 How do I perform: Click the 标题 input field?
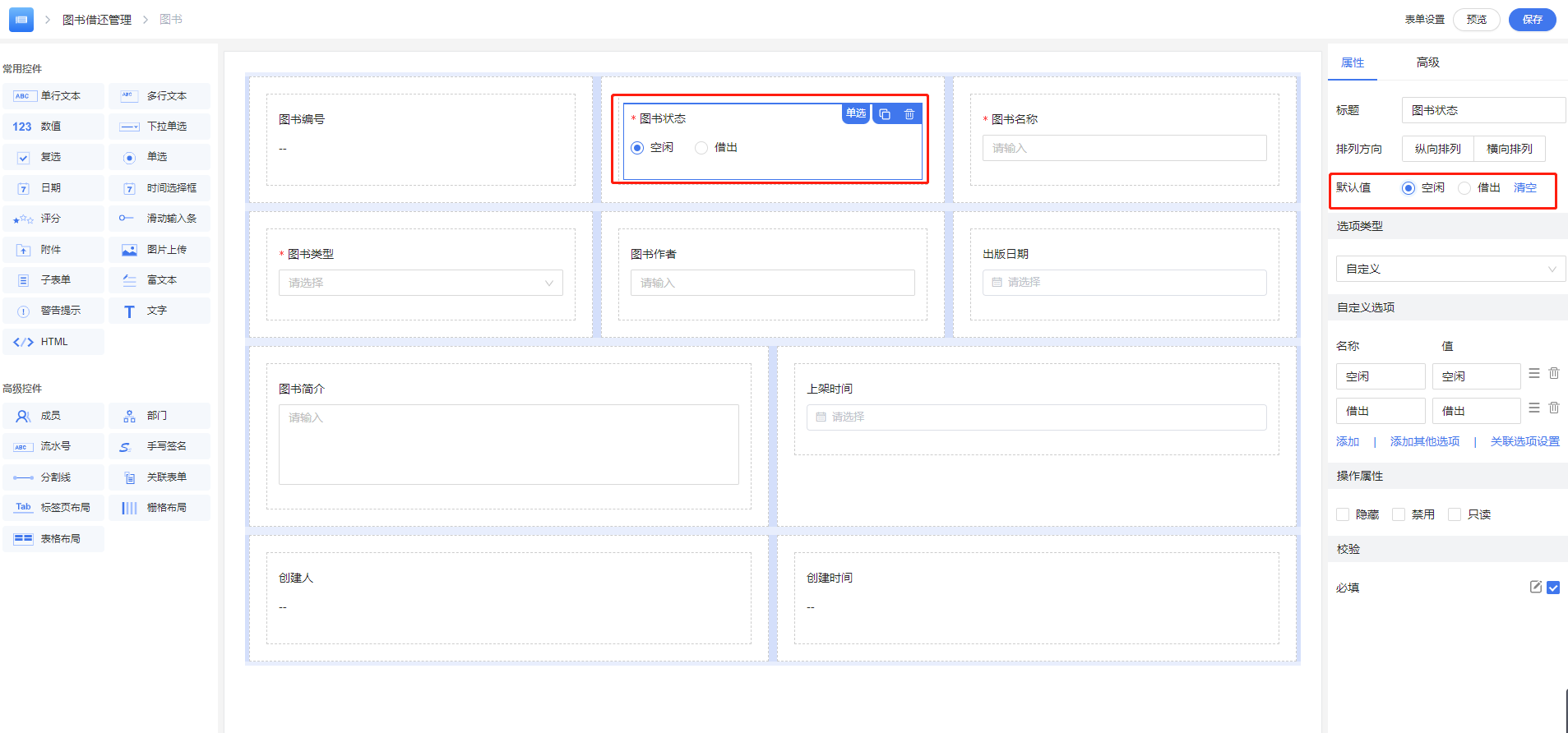click(1484, 110)
